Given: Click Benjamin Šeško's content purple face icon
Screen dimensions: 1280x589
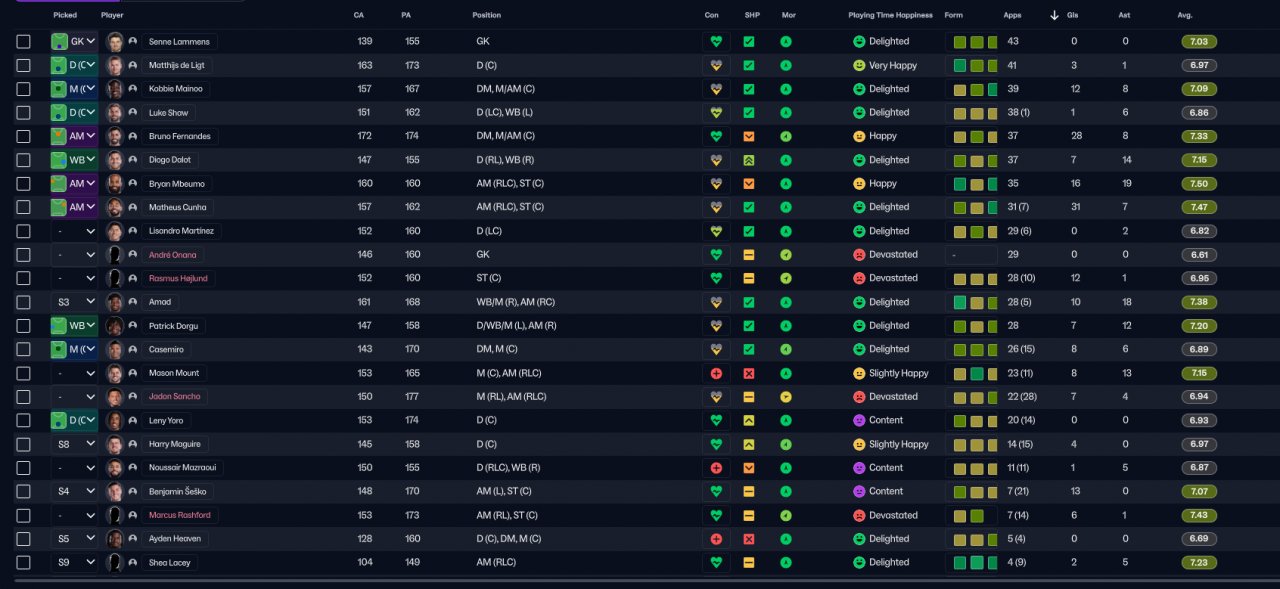Looking at the screenshot, I should (x=859, y=492).
